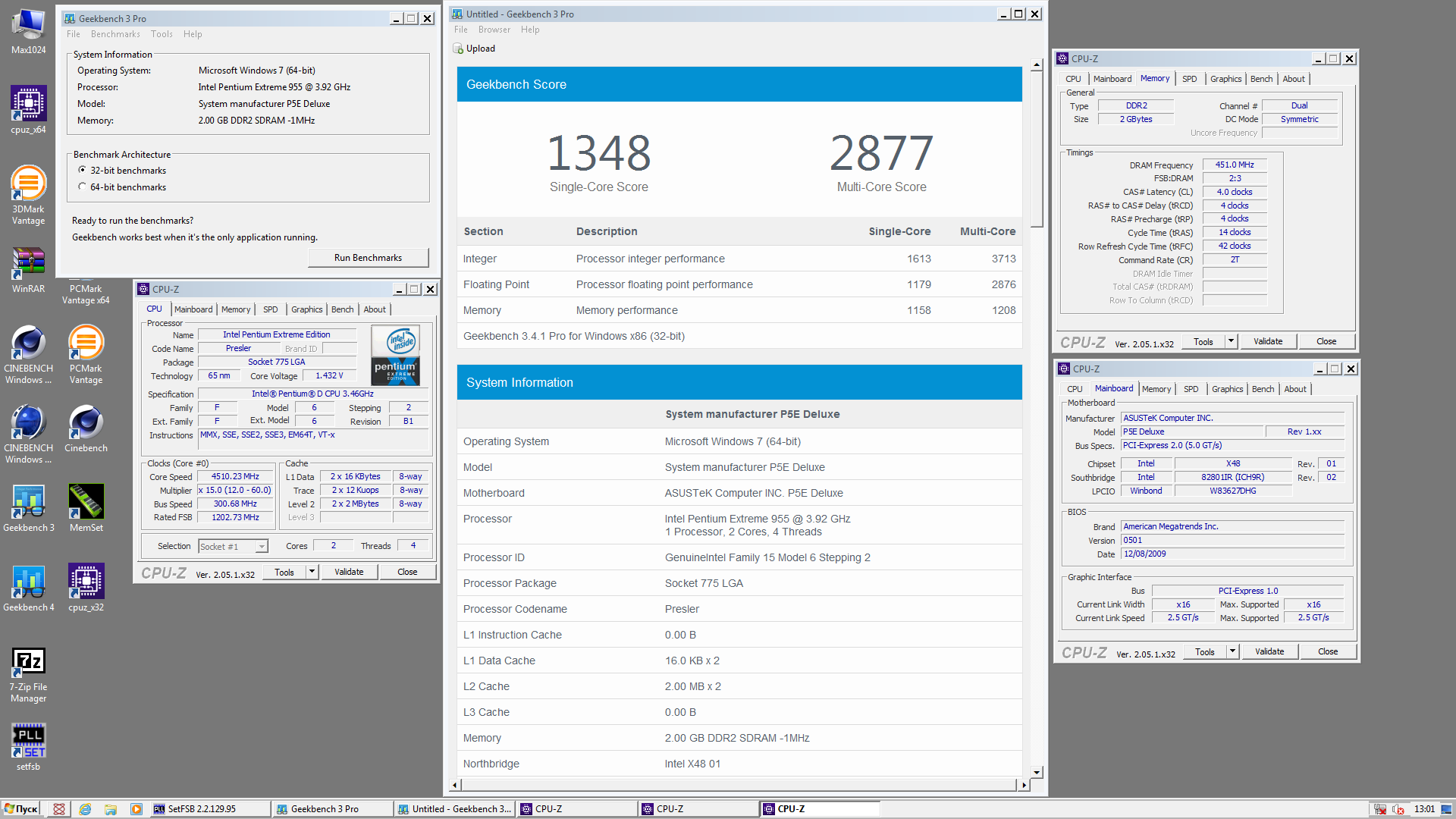Image resolution: width=1456 pixels, height=819 pixels.
Task: Open the Windows Explorer folder quick launch icon
Action: click(x=111, y=809)
